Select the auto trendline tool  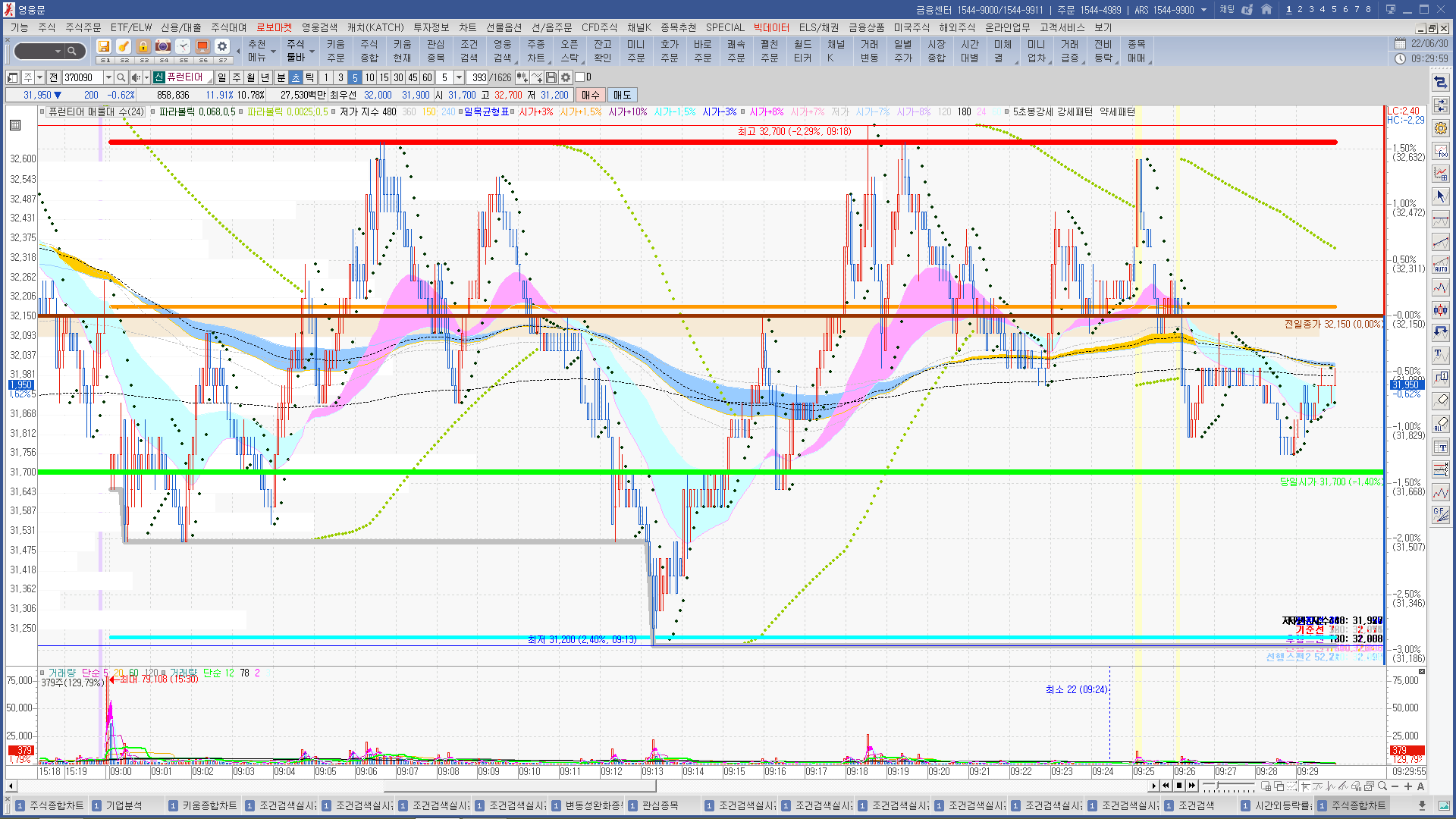[x=1441, y=265]
